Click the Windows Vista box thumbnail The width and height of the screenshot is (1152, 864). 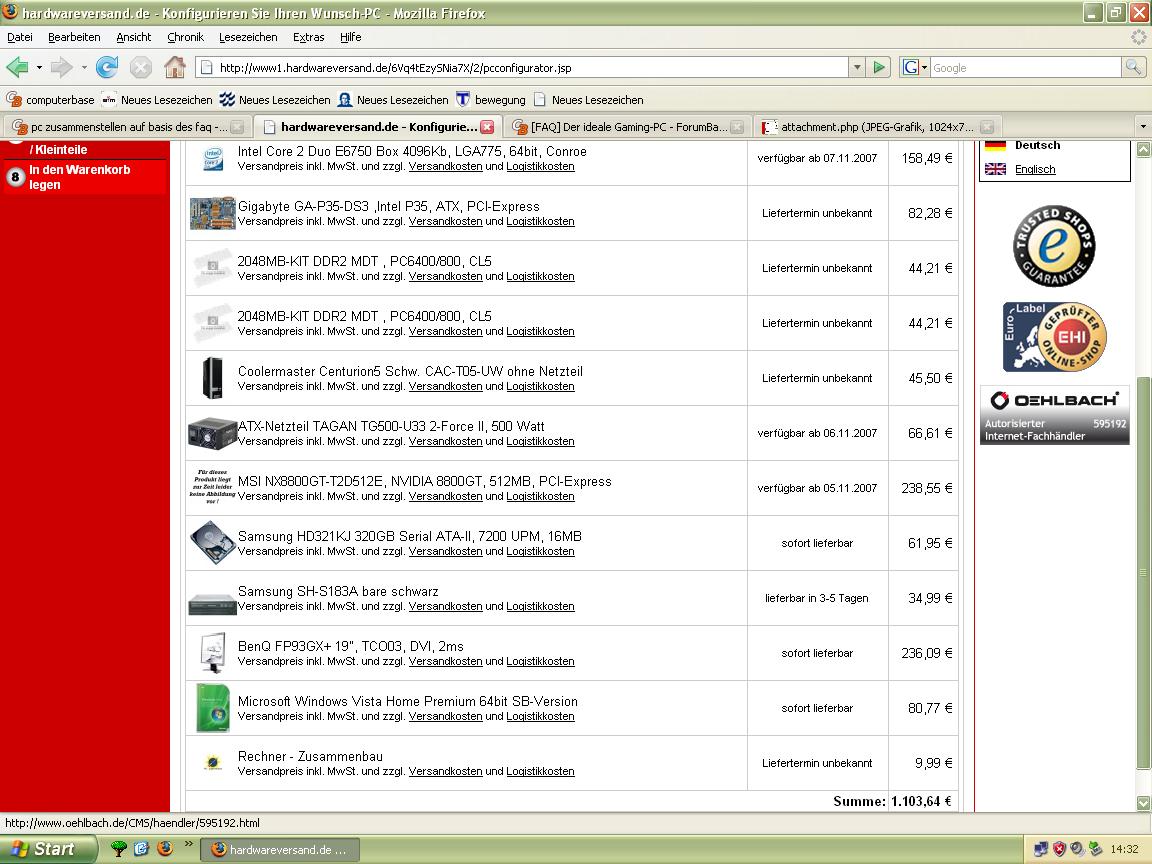pos(212,708)
